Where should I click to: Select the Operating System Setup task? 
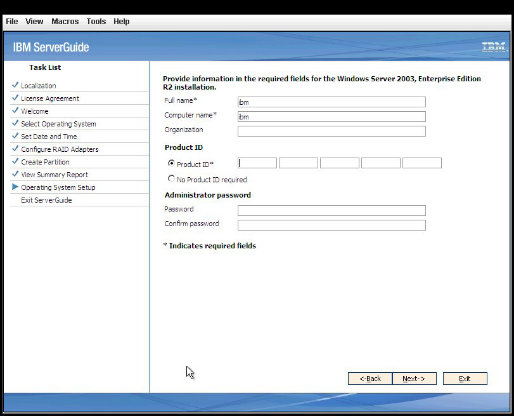(58, 187)
